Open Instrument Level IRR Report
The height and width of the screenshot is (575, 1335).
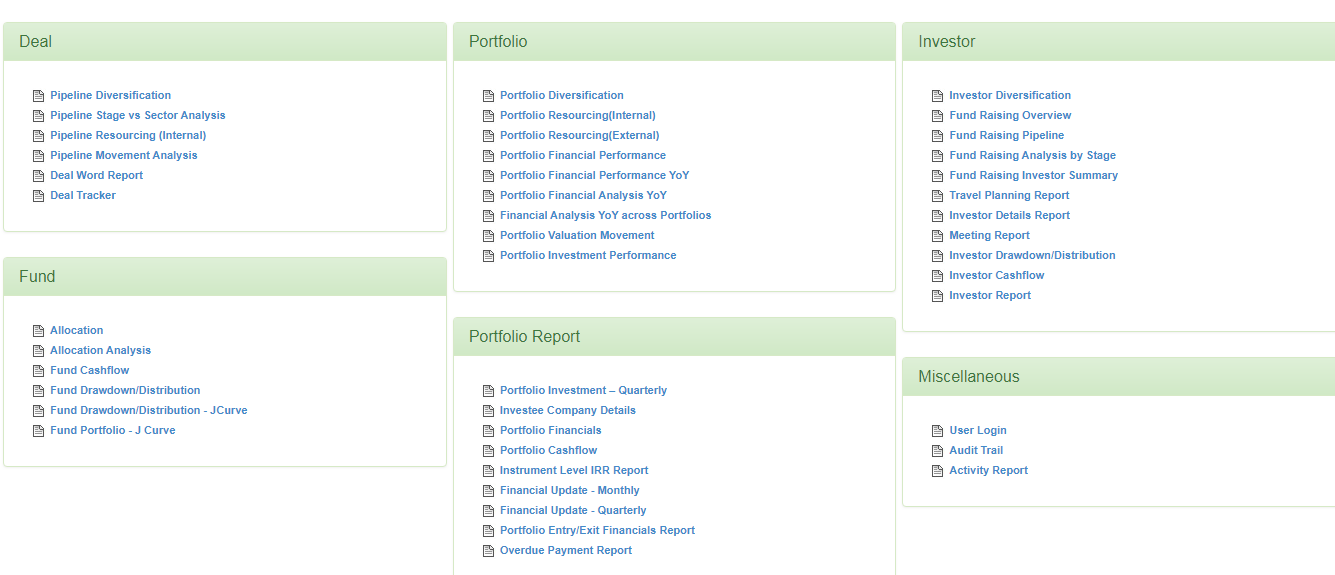[574, 470]
